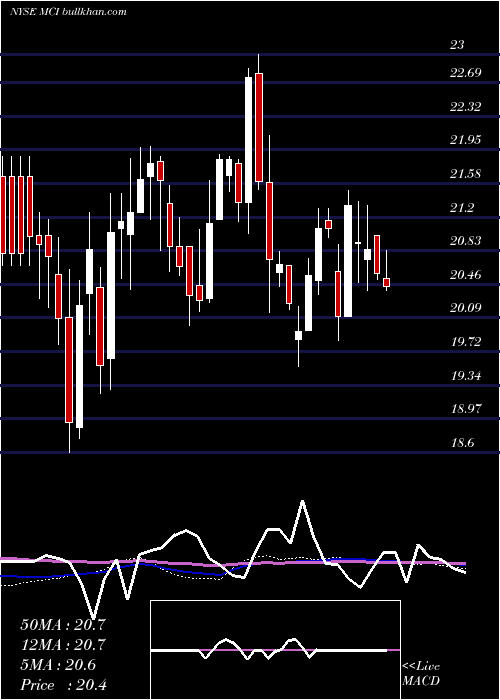The width and height of the screenshot is (500, 700).
Task: Select the 18.6 price axis label
Action: (462, 443)
